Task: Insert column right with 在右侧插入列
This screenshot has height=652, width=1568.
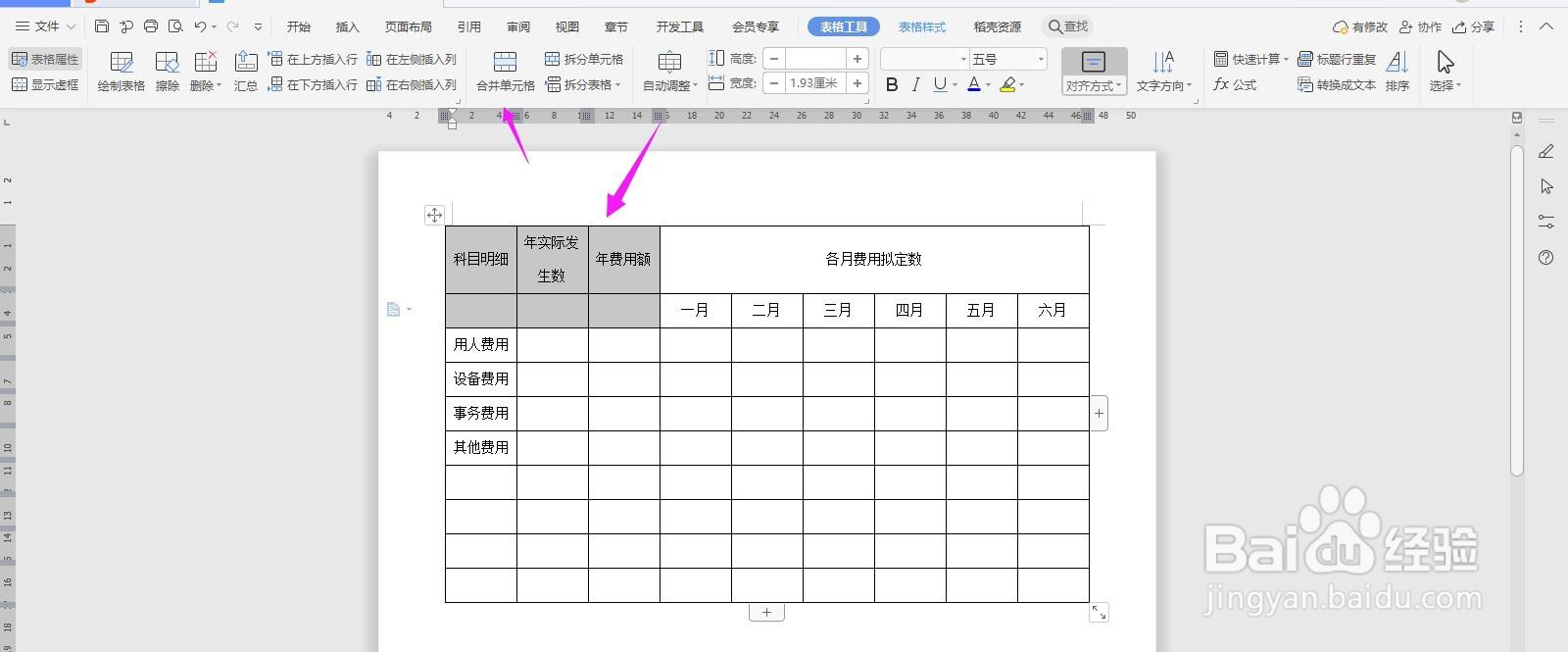Action: [412, 84]
